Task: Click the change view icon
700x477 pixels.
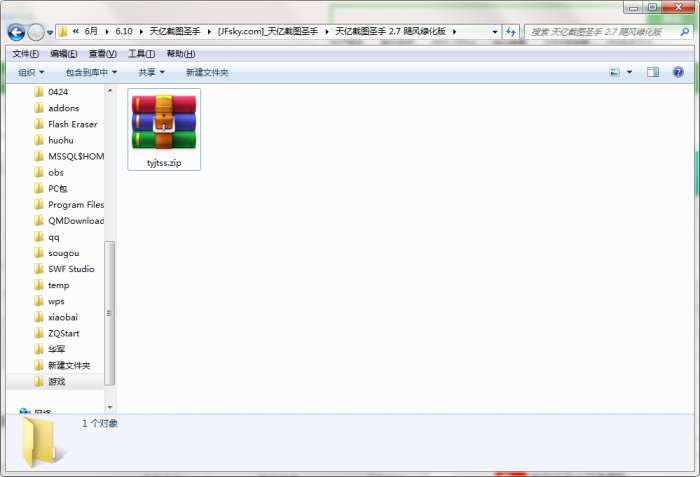Action: coord(615,72)
